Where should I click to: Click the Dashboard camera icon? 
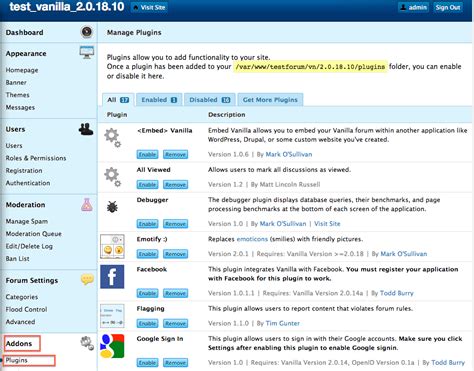(87, 32)
